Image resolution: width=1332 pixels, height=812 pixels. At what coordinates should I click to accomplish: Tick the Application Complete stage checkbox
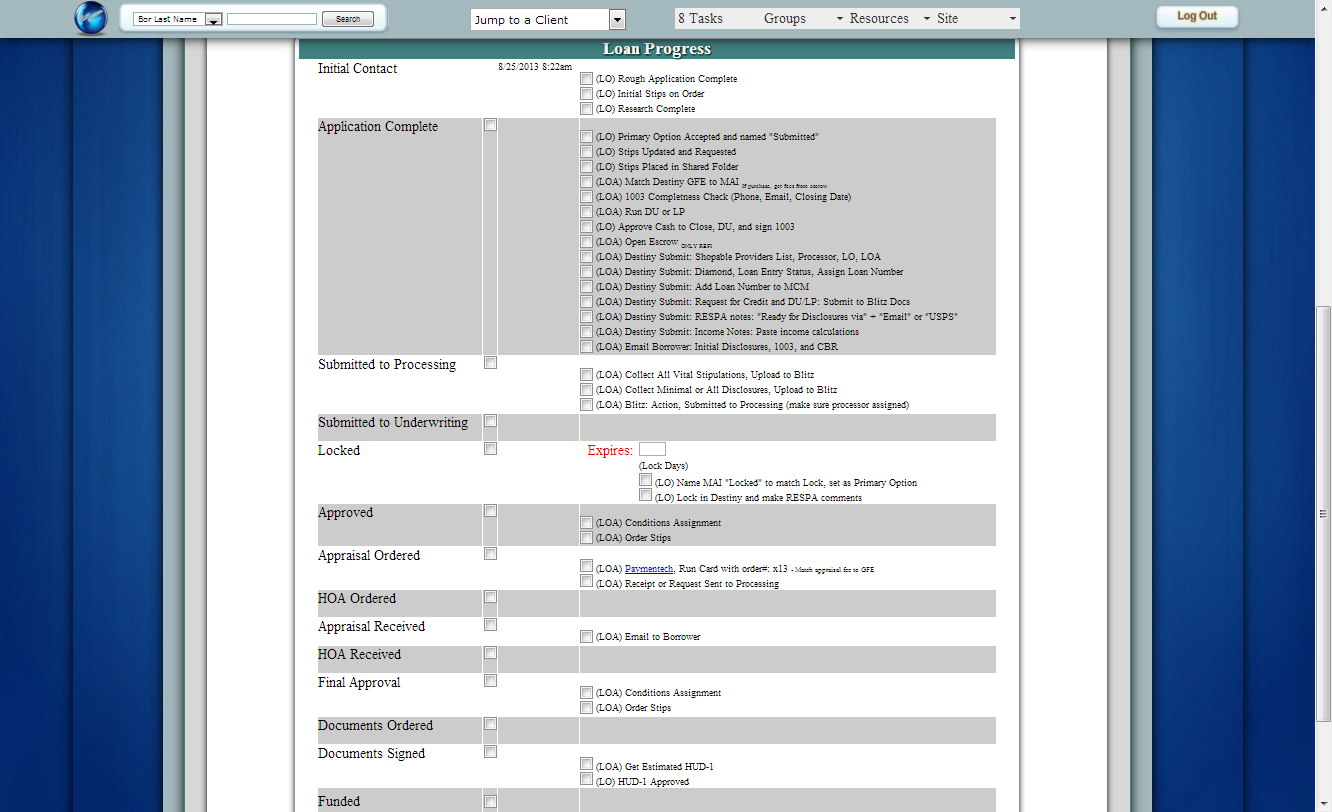[490, 126]
